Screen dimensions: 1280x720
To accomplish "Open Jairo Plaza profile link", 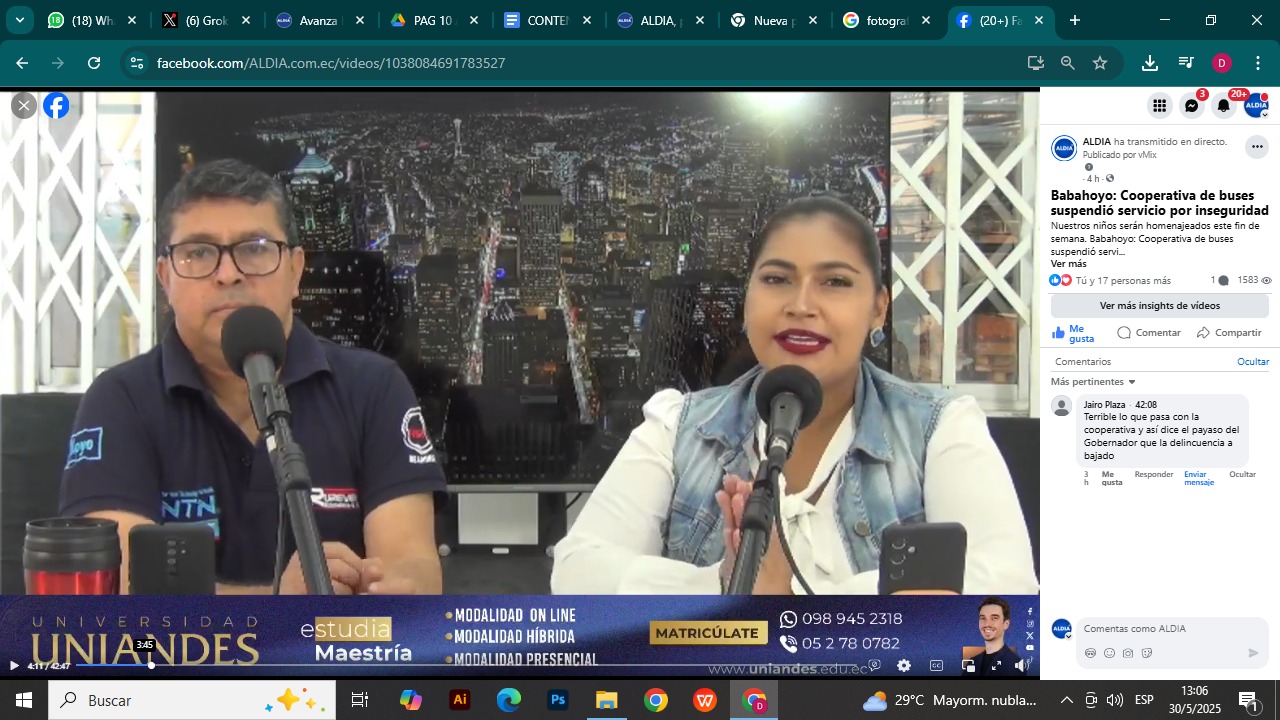I will click(1104, 405).
